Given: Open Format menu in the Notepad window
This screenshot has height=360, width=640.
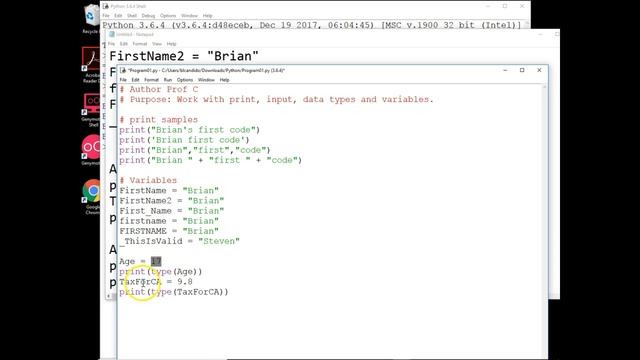Looking at the screenshot, I should pyautogui.click(x=140, y=44).
